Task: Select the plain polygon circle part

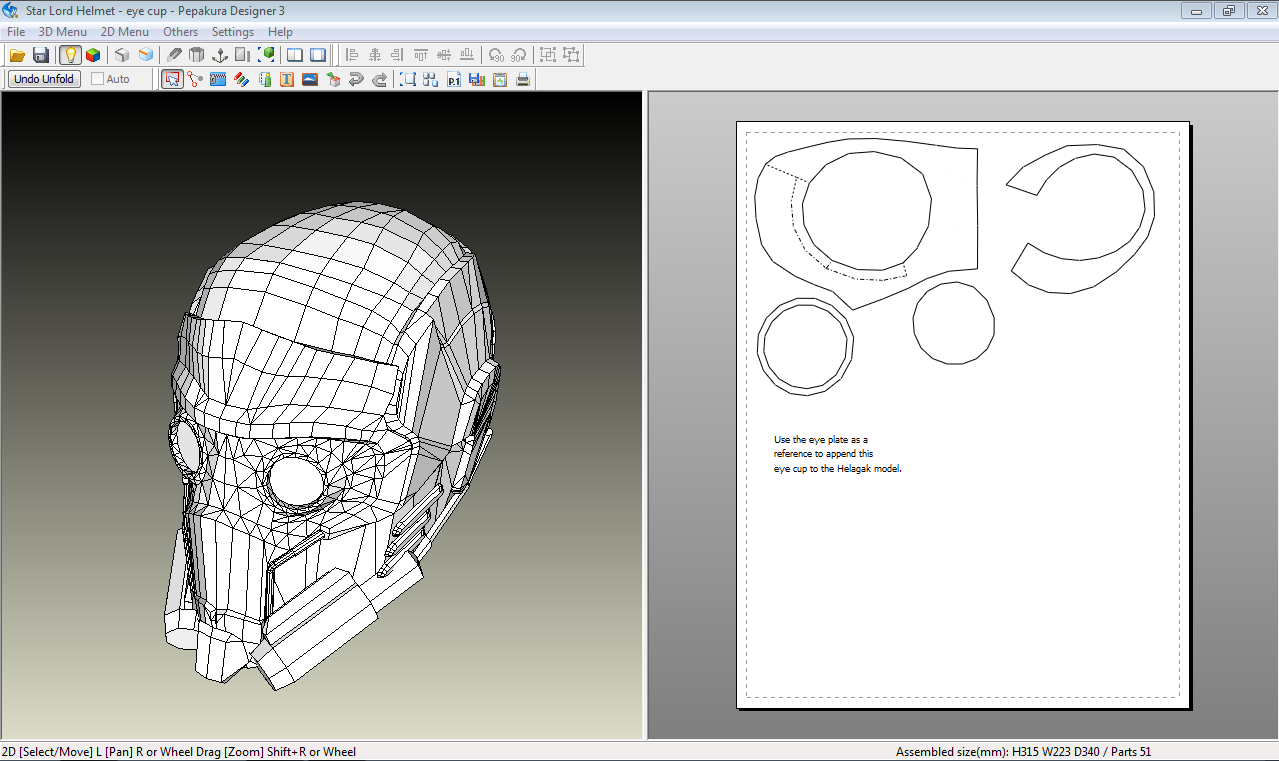Action: (954, 323)
